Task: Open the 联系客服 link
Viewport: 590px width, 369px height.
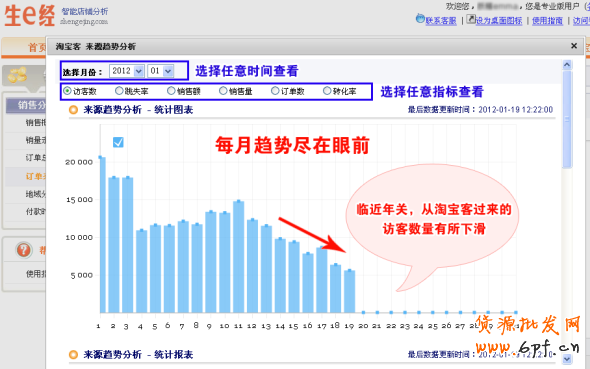Action: (441, 21)
